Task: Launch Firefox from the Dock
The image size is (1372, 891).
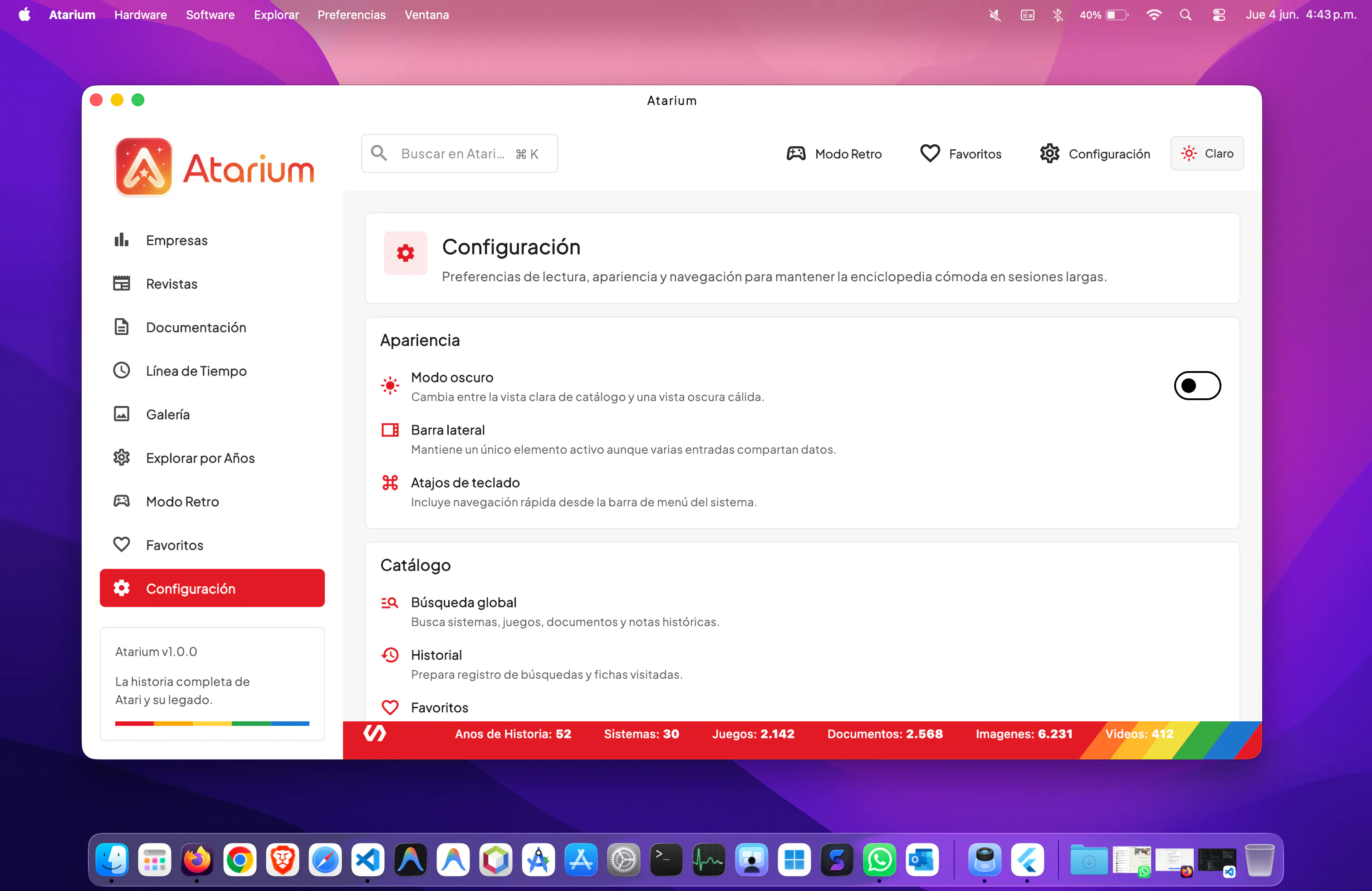Action: pyautogui.click(x=197, y=860)
